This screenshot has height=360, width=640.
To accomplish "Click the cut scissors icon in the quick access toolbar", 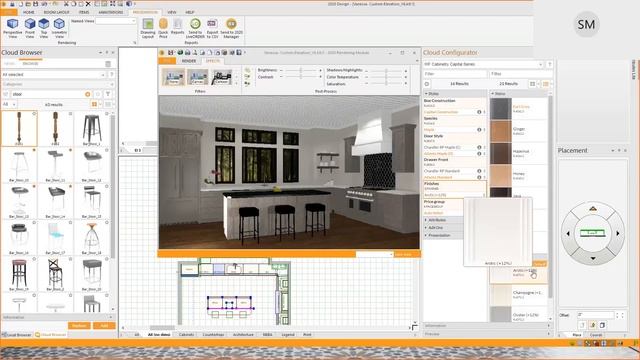I will tap(66, 4).
